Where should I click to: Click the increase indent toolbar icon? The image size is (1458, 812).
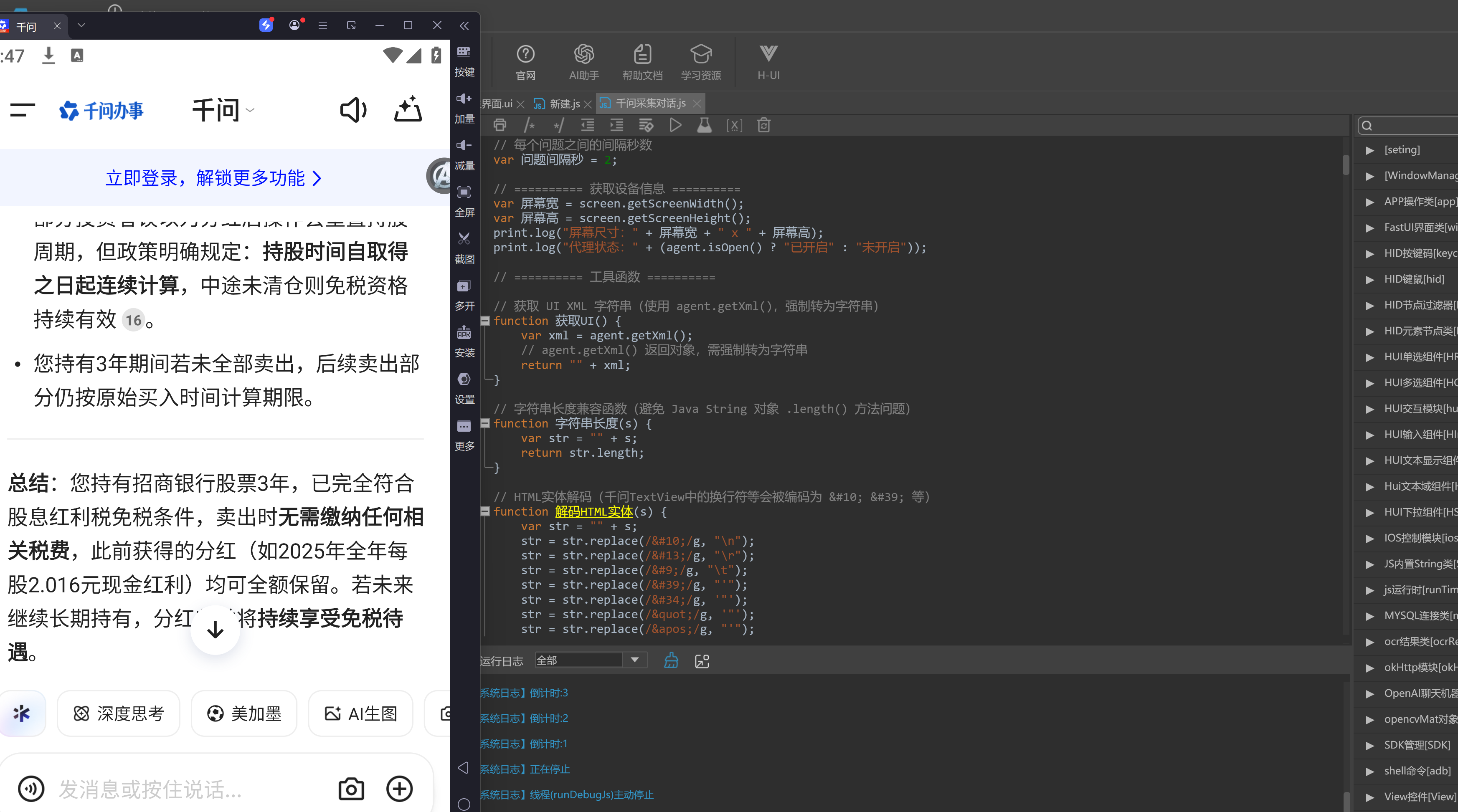pyautogui.click(x=617, y=125)
